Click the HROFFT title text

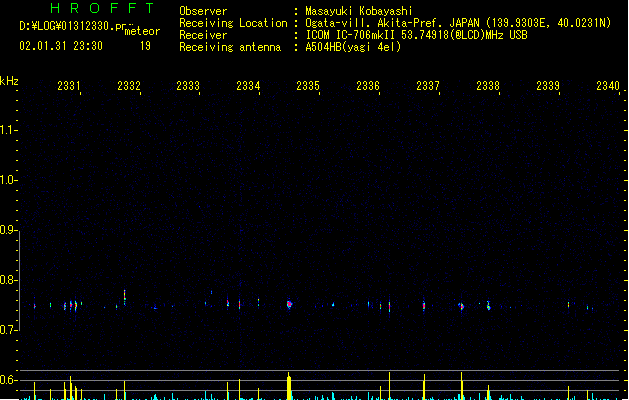pyautogui.click(x=102, y=8)
